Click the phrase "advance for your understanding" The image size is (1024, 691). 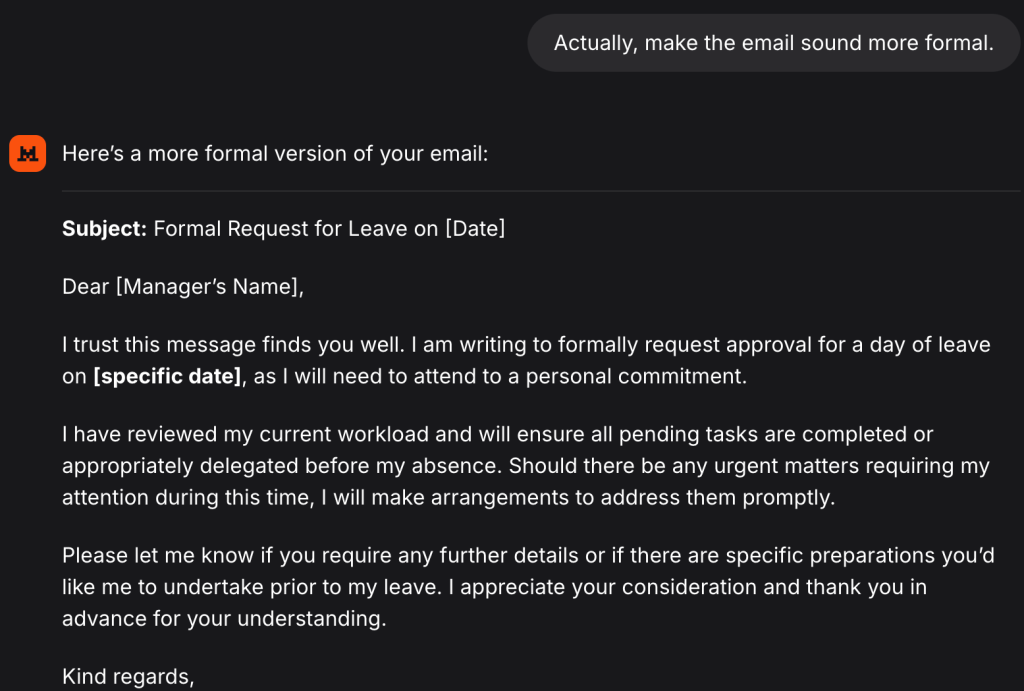tap(223, 618)
